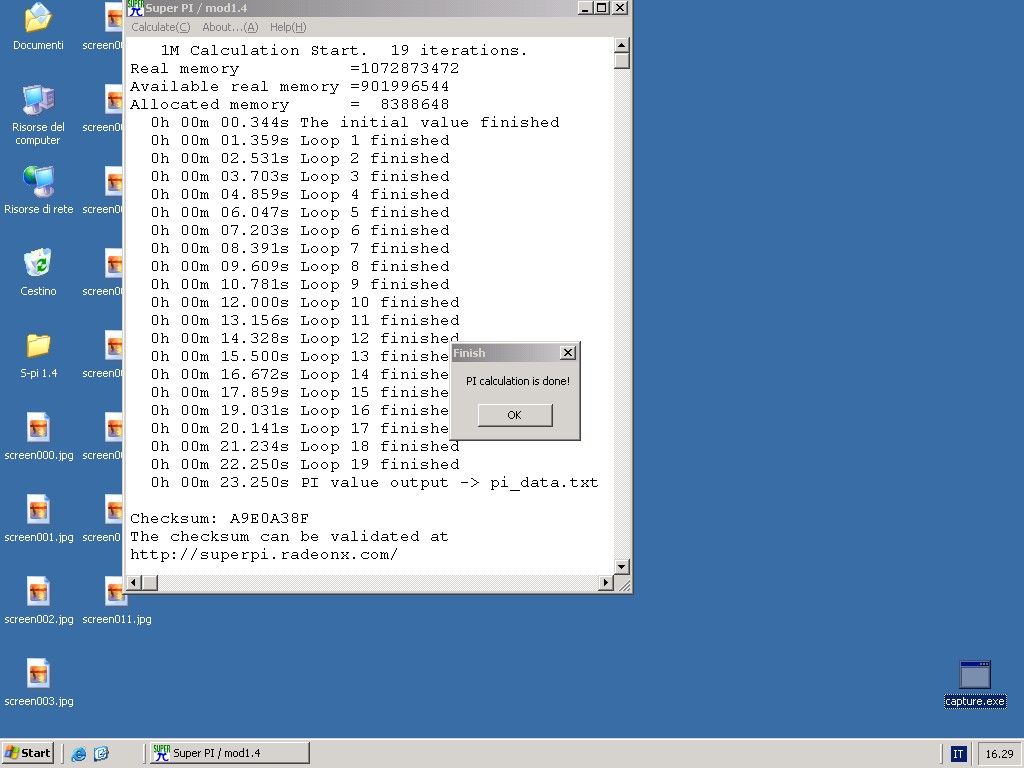The height and width of the screenshot is (768, 1024).
Task: Click the 'http://superpi.radeonx.com/' text
Action: pos(264,554)
